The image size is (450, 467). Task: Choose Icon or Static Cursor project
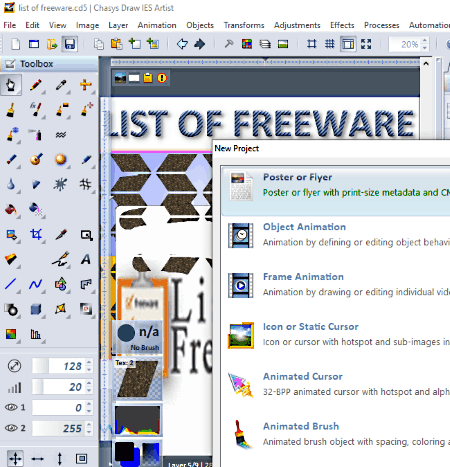pos(336,335)
